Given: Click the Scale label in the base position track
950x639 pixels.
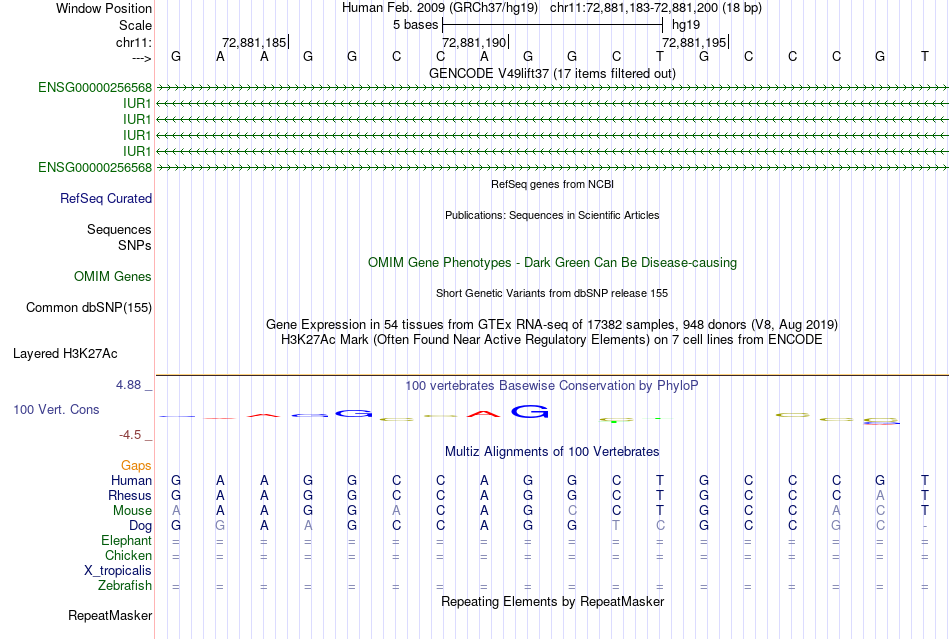Looking at the screenshot, I should click(135, 25).
